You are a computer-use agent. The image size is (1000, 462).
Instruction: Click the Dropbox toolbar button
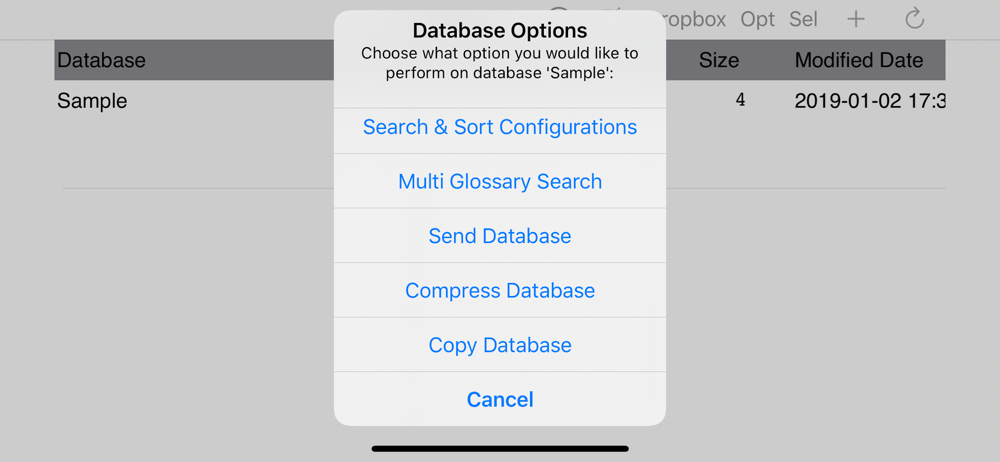point(695,19)
